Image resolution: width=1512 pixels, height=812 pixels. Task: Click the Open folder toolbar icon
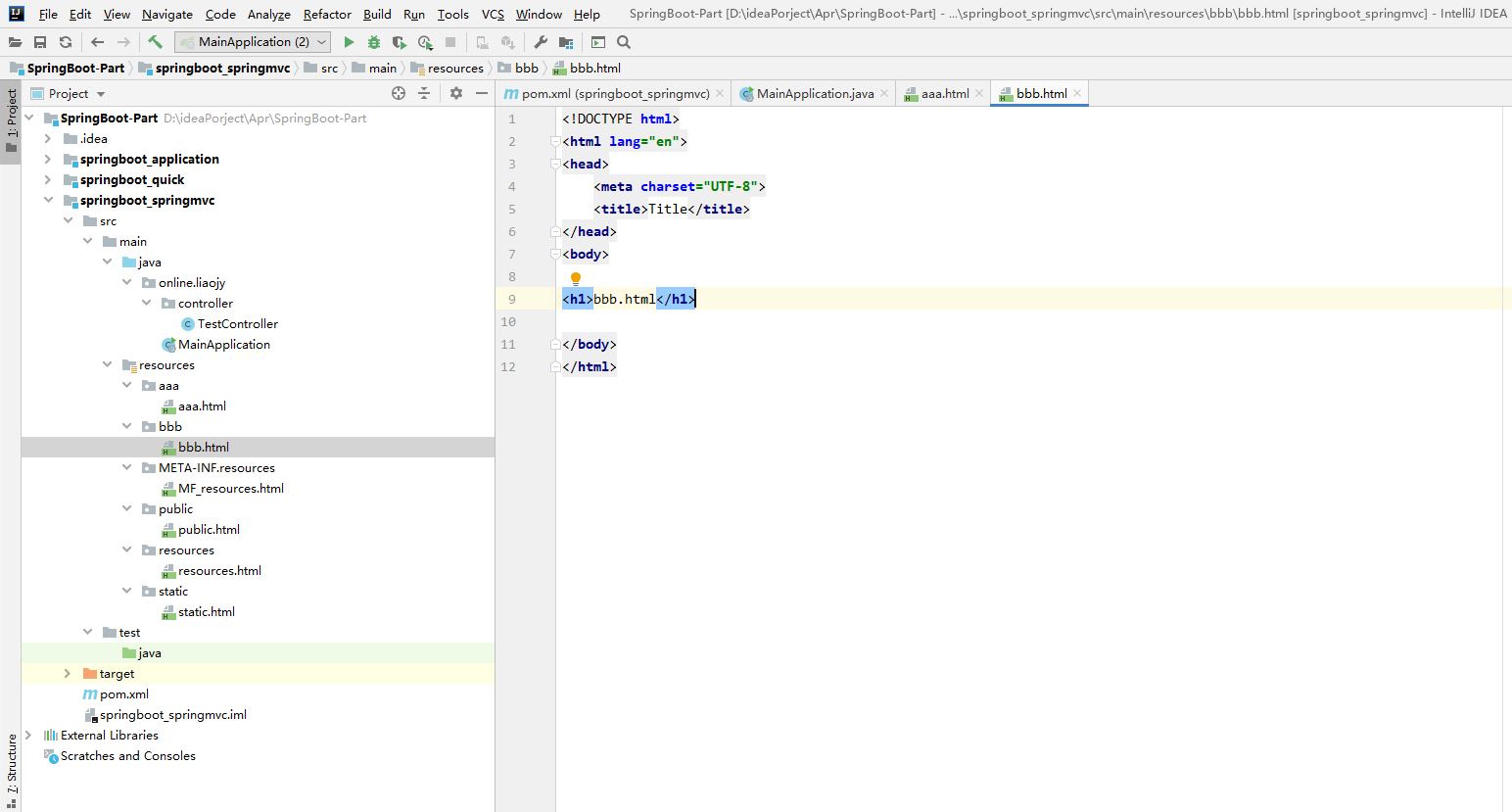click(x=15, y=42)
